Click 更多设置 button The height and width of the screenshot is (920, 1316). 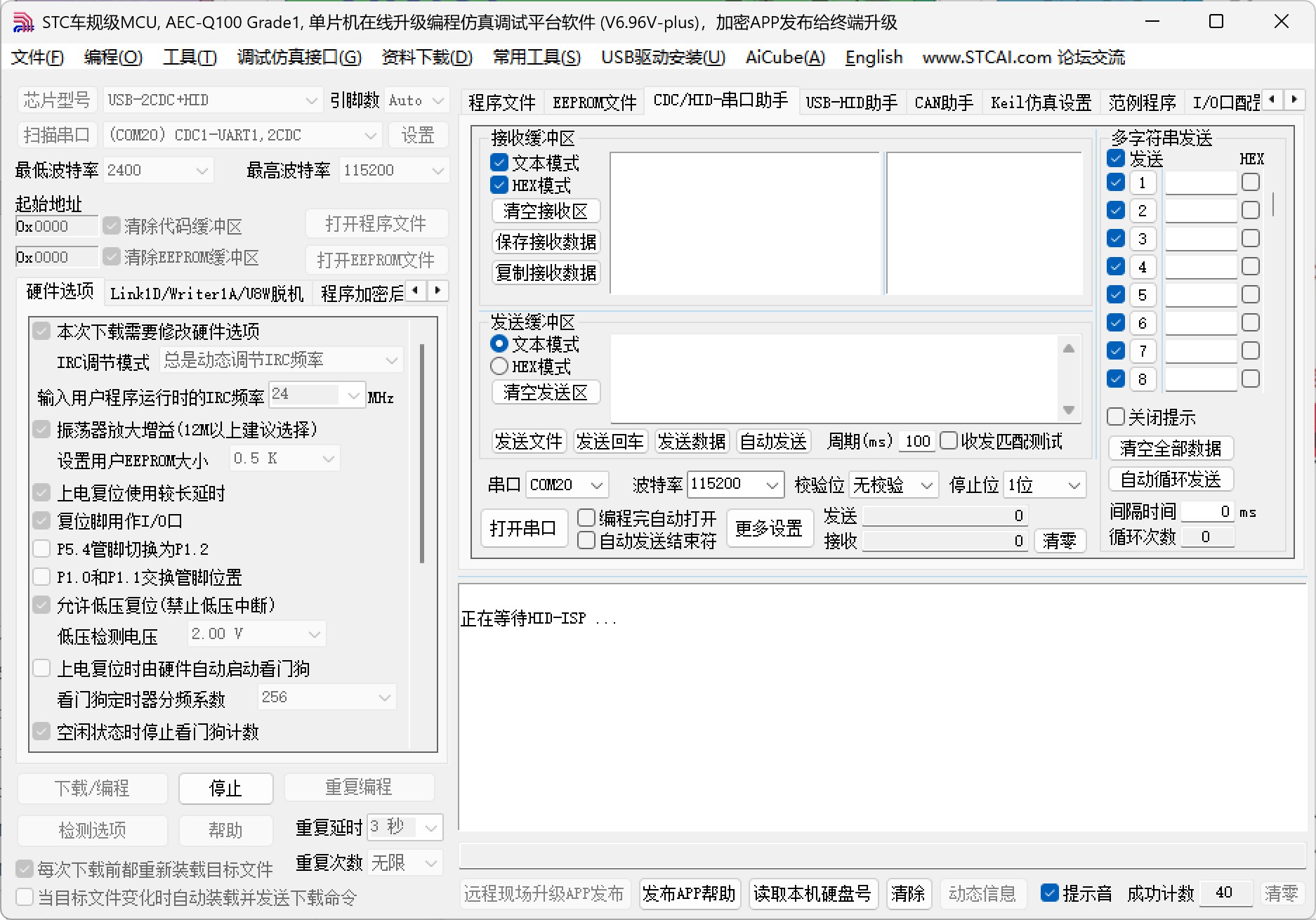click(769, 528)
